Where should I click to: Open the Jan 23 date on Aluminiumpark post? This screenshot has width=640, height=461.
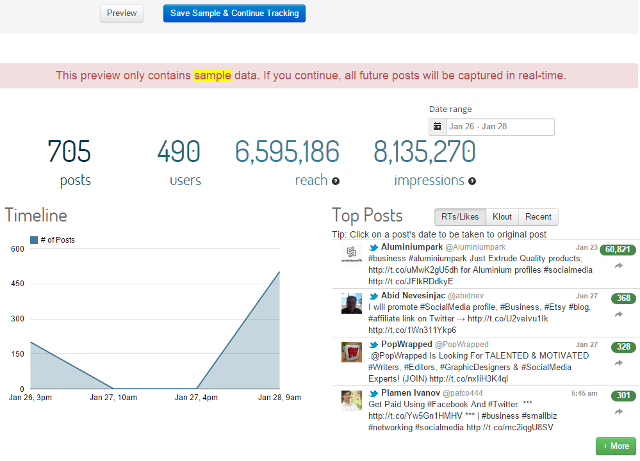[586, 246]
